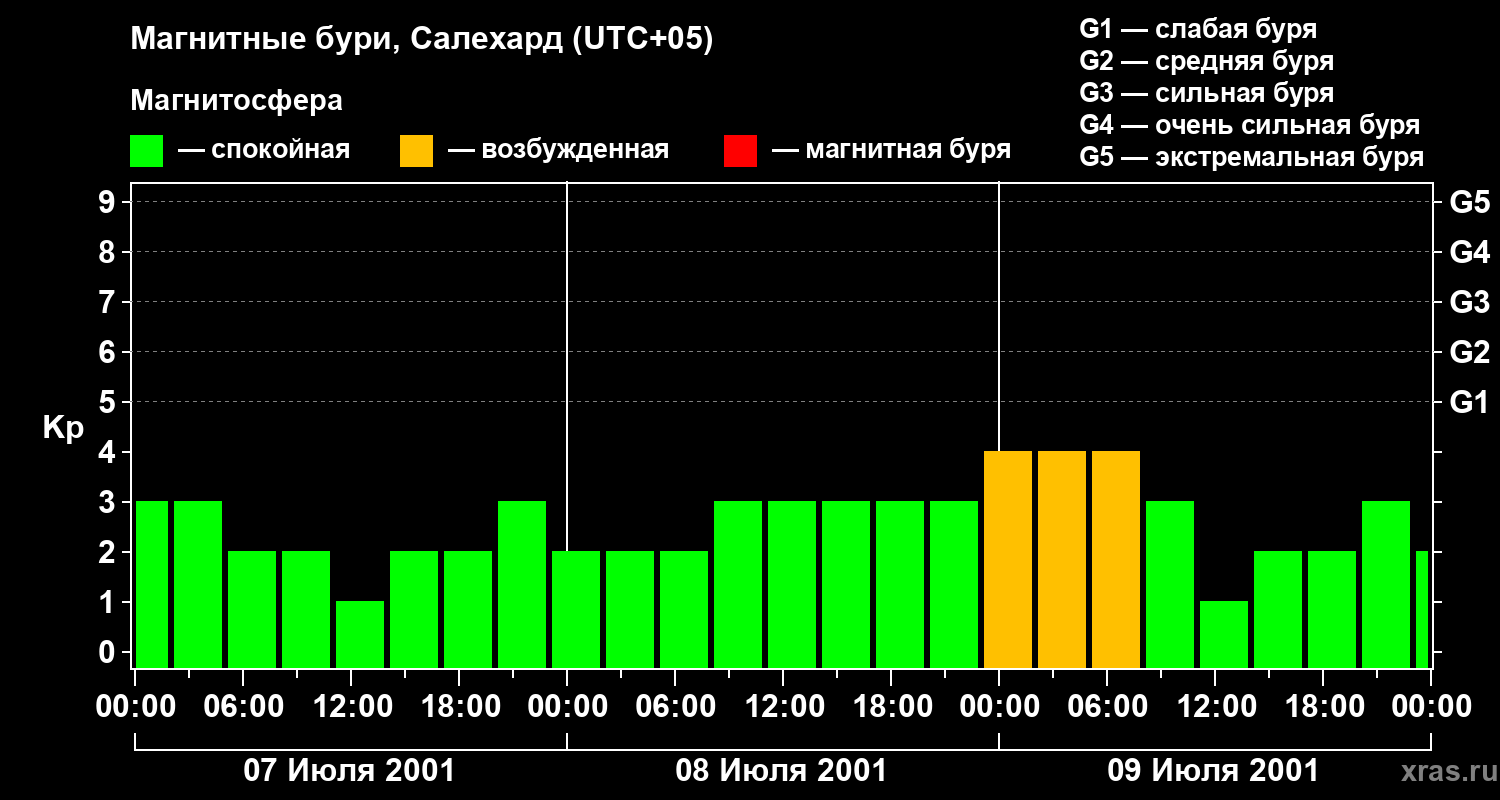
Task: Click the Kp 3 bar right after the orange bars
Action: (1170, 585)
